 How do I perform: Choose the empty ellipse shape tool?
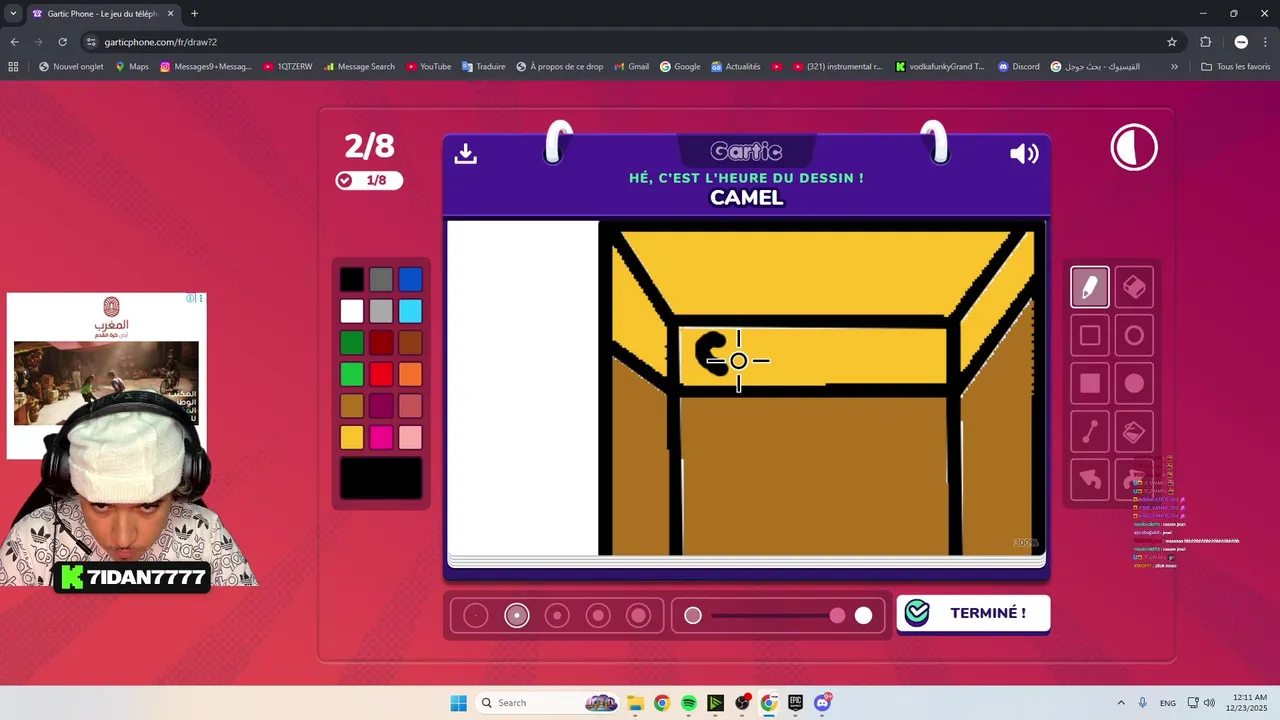pyautogui.click(x=1134, y=336)
